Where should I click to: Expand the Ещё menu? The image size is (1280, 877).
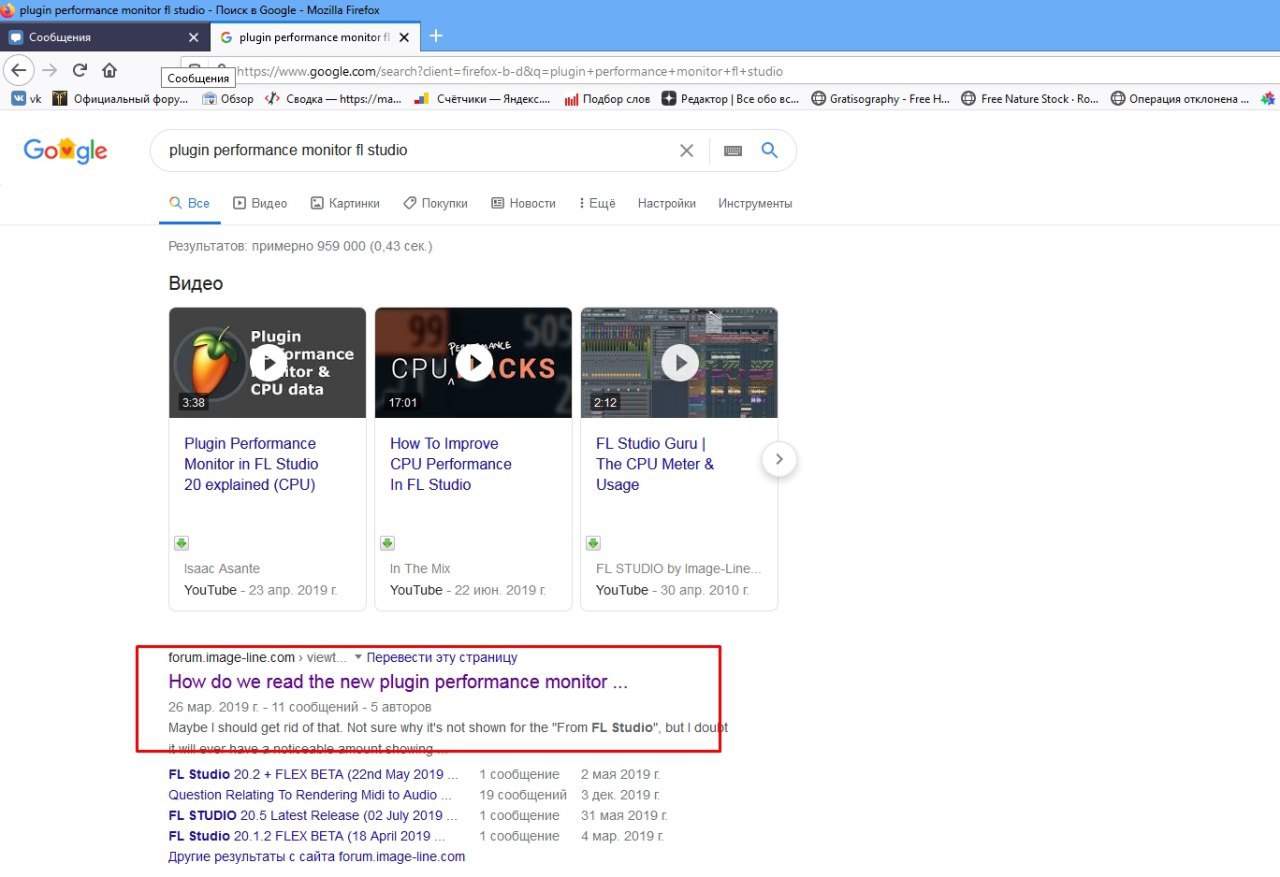tap(597, 203)
